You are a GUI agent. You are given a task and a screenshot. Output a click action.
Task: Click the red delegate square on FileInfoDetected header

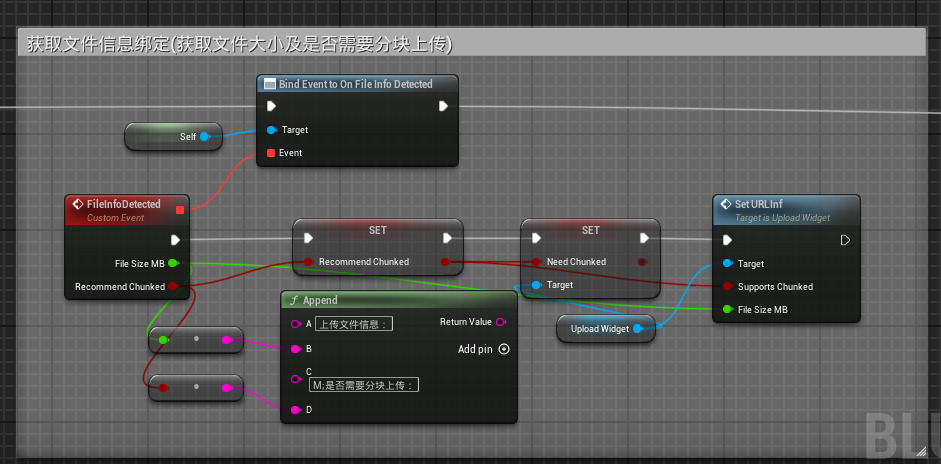tap(180, 210)
